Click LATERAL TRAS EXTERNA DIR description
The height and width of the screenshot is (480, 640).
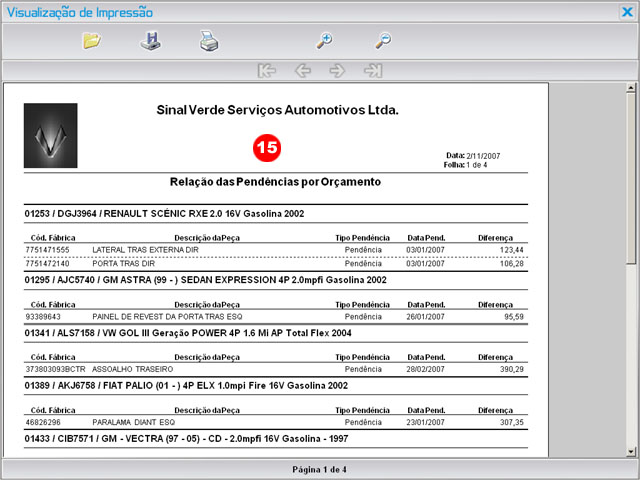tap(145, 250)
